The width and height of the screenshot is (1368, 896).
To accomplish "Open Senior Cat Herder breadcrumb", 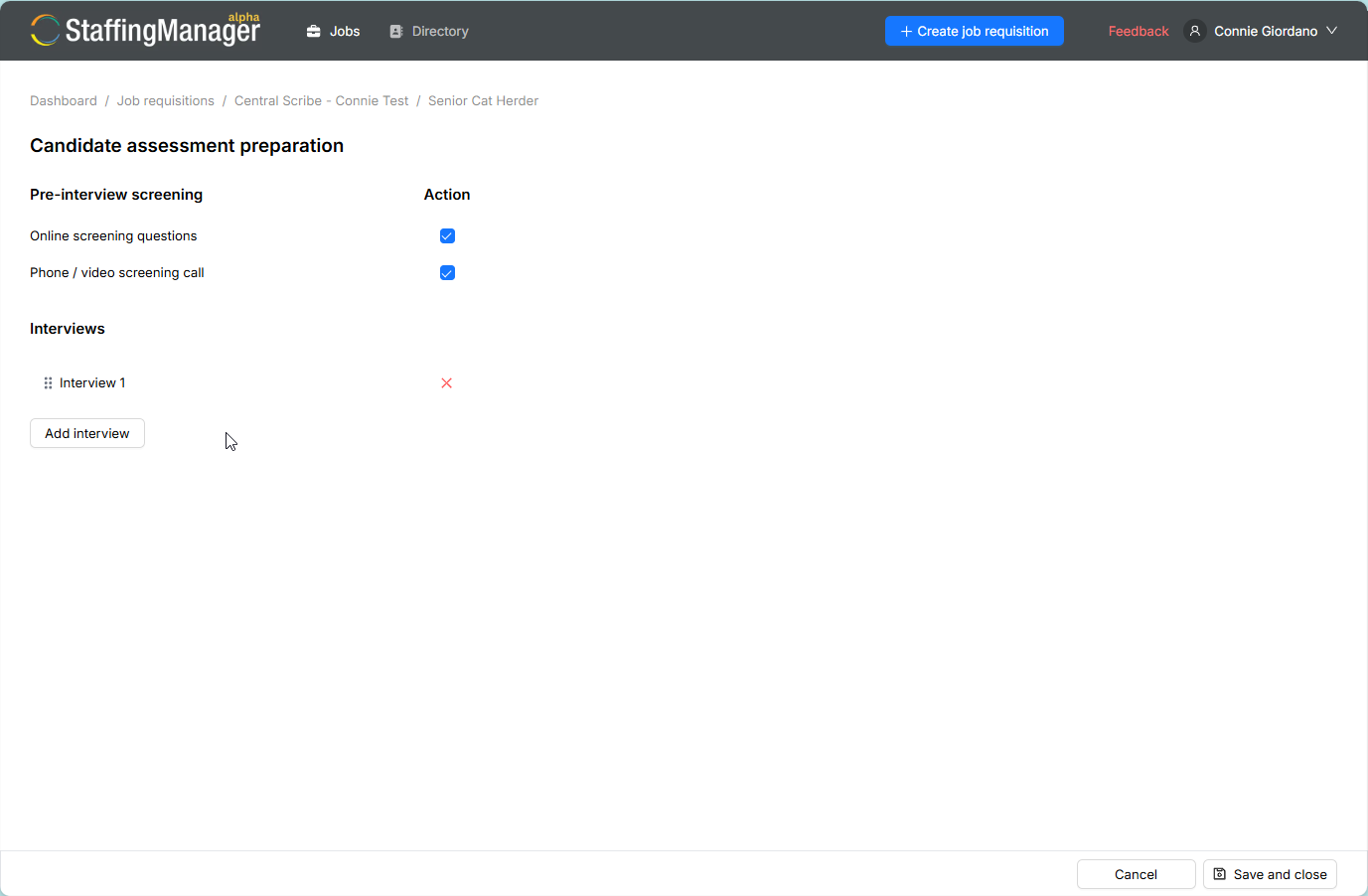I will (x=483, y=100).
